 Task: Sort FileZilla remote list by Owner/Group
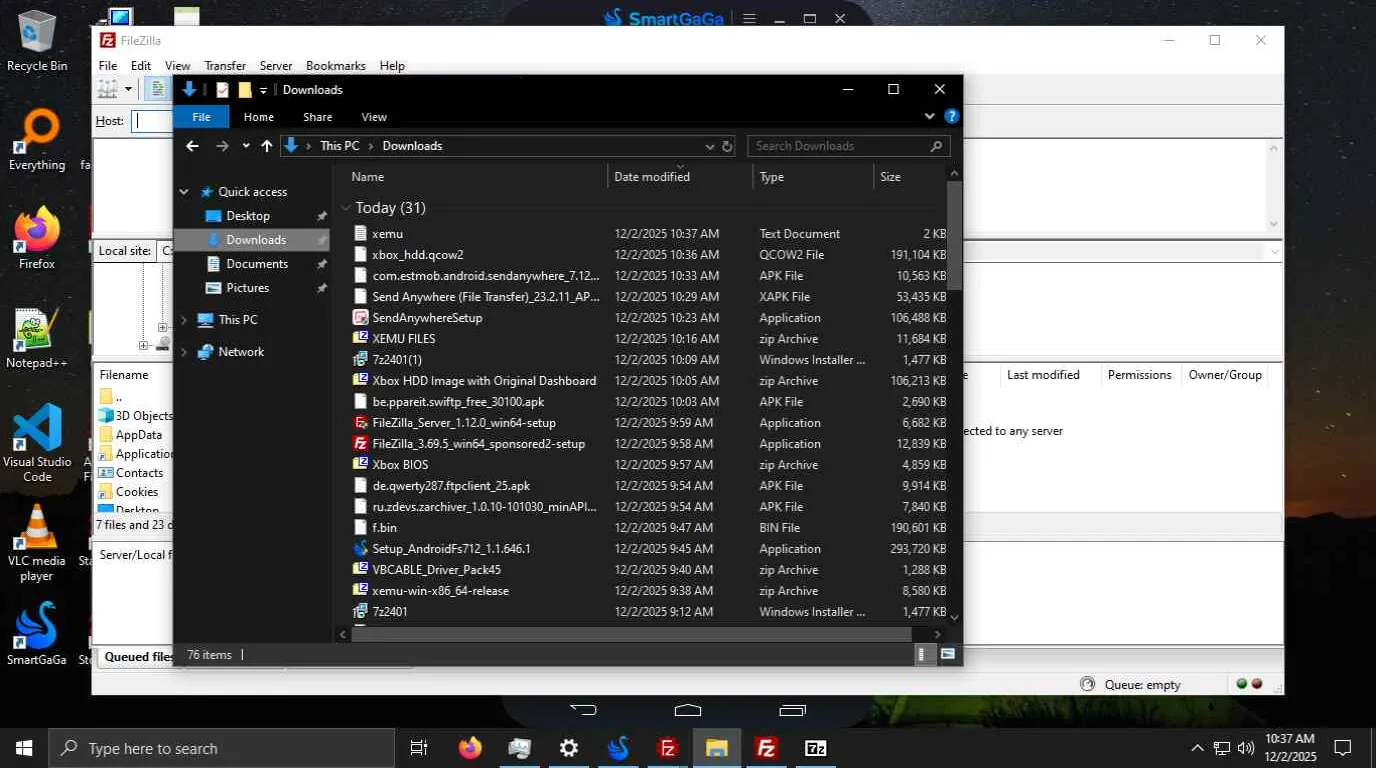tap(1225, 375)
